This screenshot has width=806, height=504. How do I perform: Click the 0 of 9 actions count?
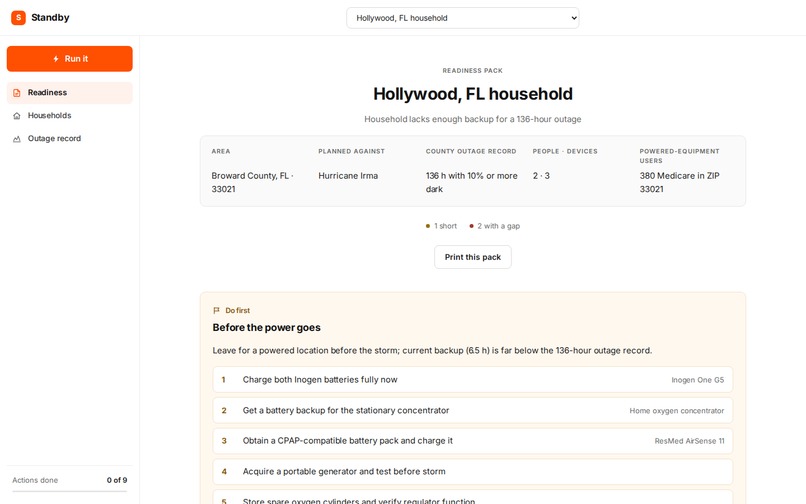[x=117, y=480]
